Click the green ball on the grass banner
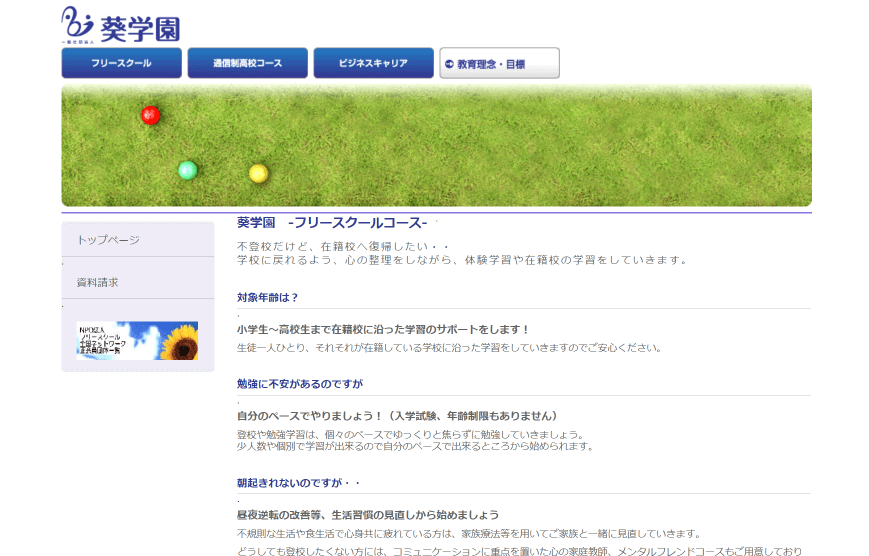This screenshot has height=556, width=869. [x=188, y=170]
